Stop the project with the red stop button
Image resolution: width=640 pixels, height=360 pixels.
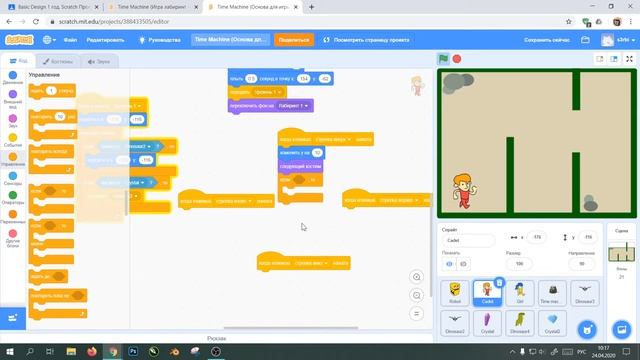coord(457,59)
